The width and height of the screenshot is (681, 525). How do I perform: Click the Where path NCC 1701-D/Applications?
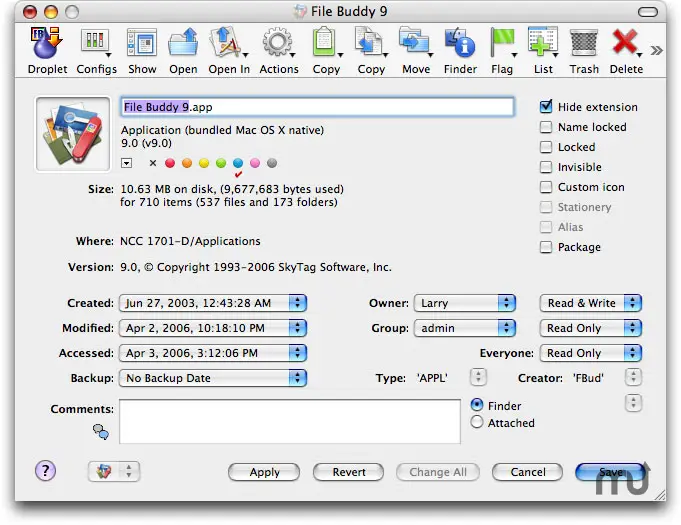[190, 241]
